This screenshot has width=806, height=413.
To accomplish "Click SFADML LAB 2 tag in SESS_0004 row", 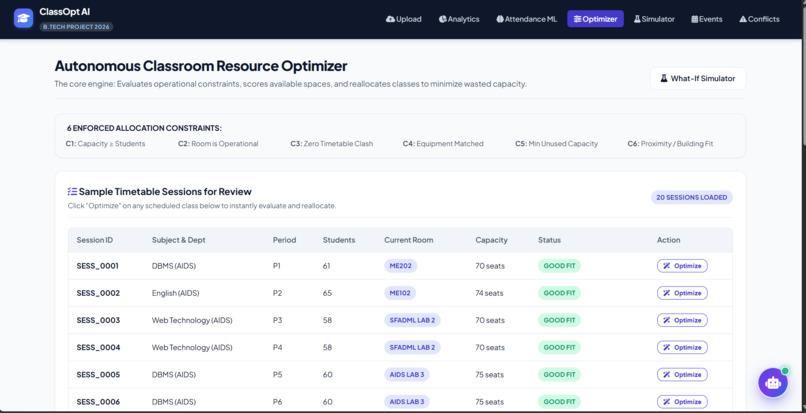I will point(412,348).
